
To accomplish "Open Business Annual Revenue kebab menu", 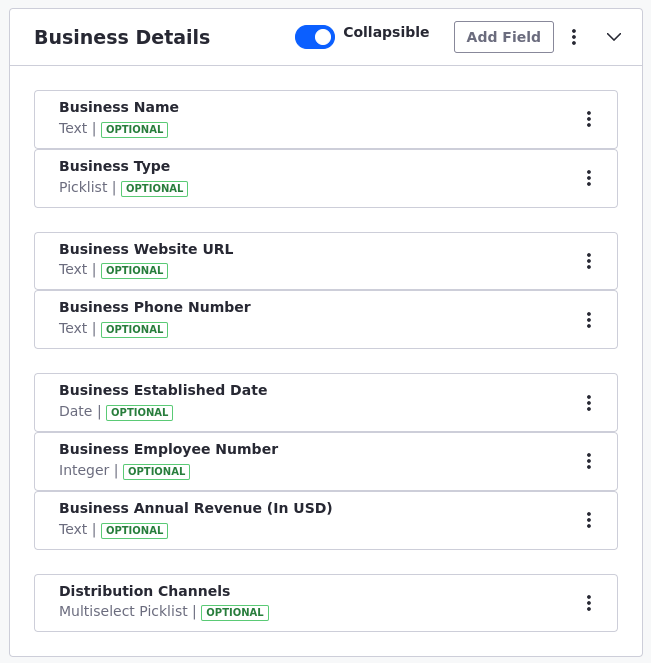I will (588, 520).
